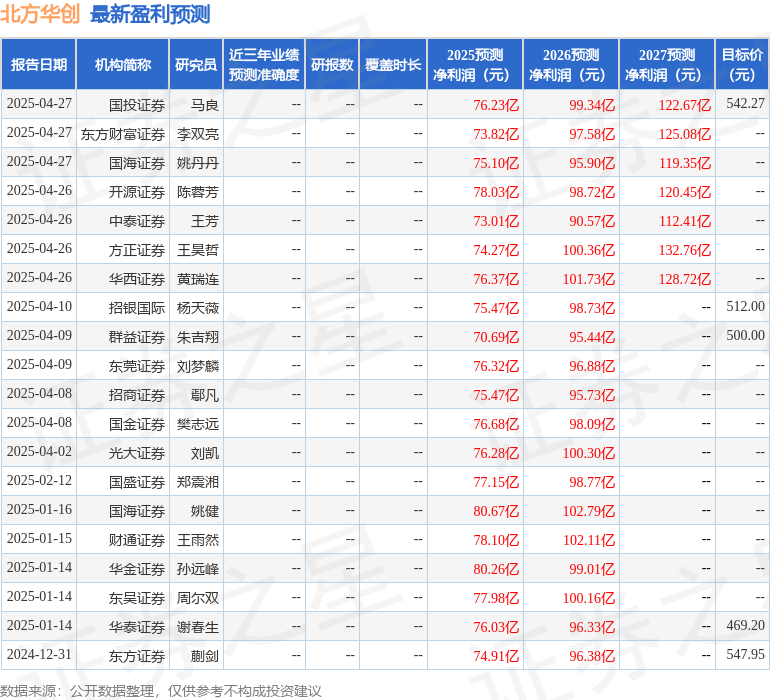Select analyst 陈蓉芳 in the 开源证券 row

coord(198,192)
